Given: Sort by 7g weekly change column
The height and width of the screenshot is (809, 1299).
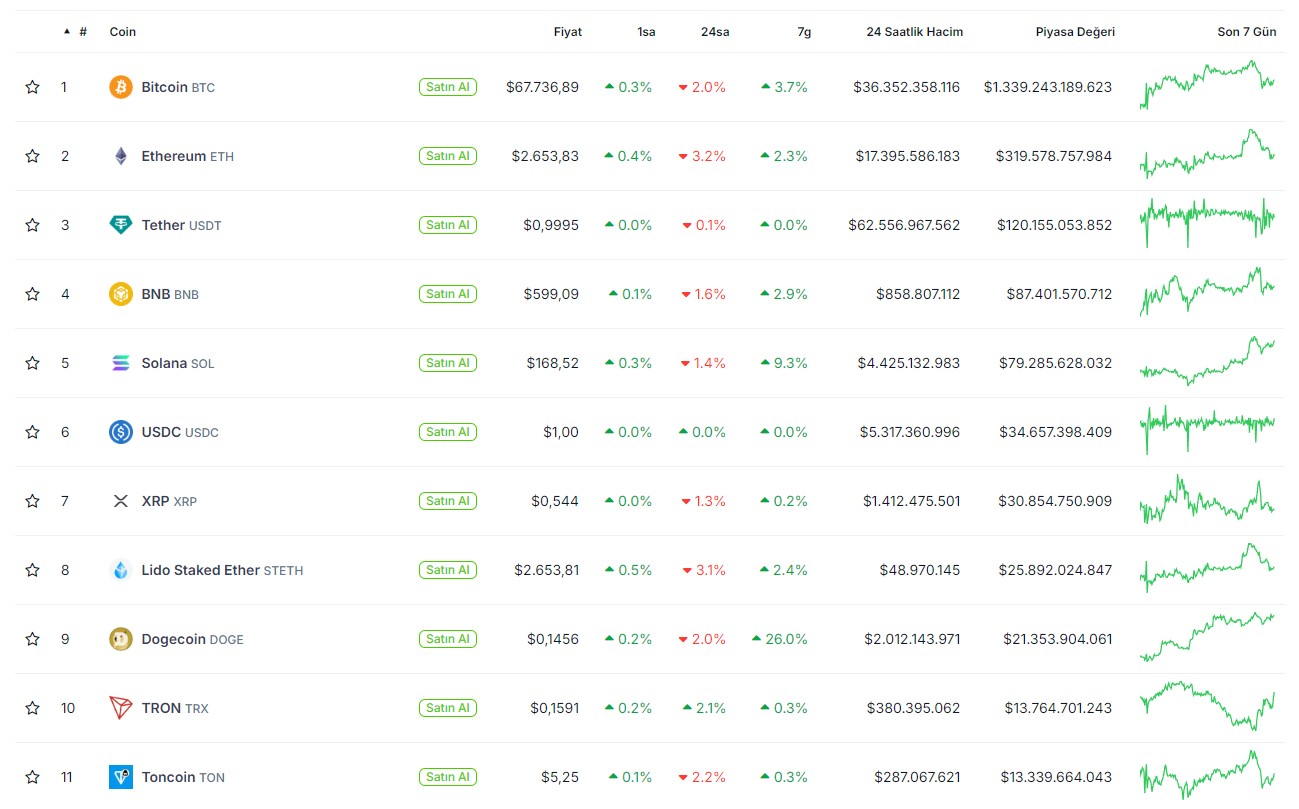Looking at the screenshot, I should 804,32.
